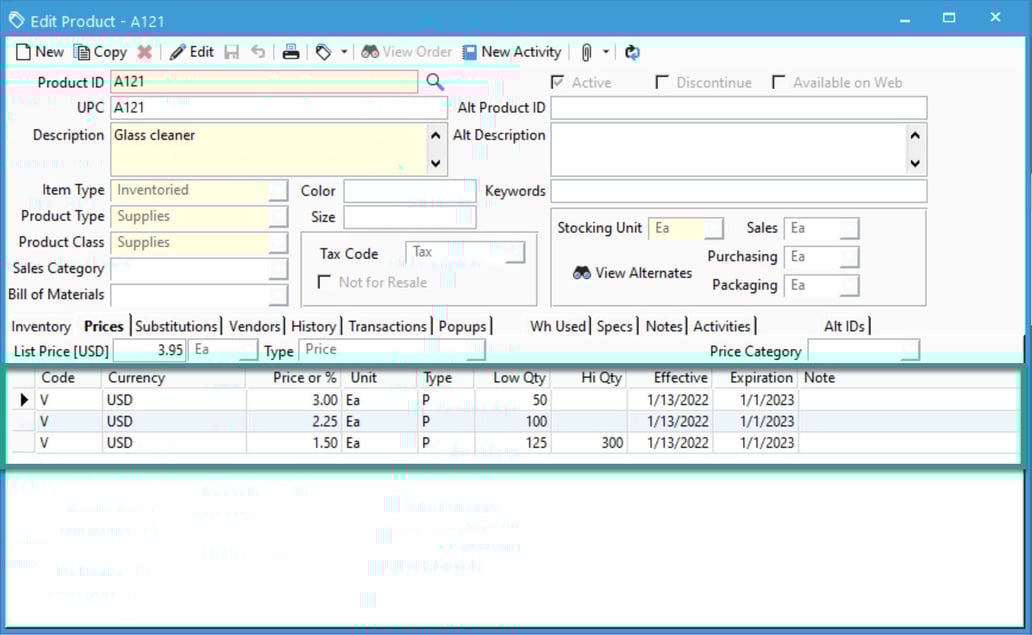The width and height of the screenshot is (1032, 635).
Task: Edit the product details
Action: click(191, 51)
